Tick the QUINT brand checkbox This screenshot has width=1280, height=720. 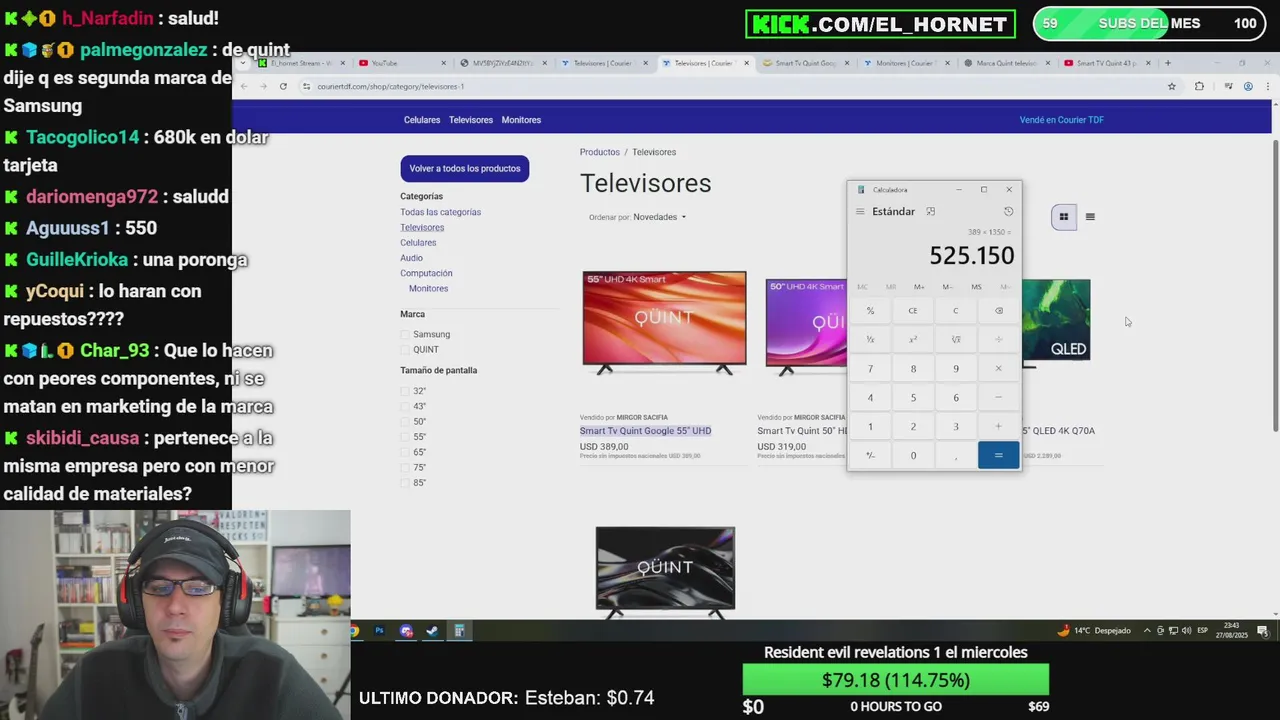[405, 350]
